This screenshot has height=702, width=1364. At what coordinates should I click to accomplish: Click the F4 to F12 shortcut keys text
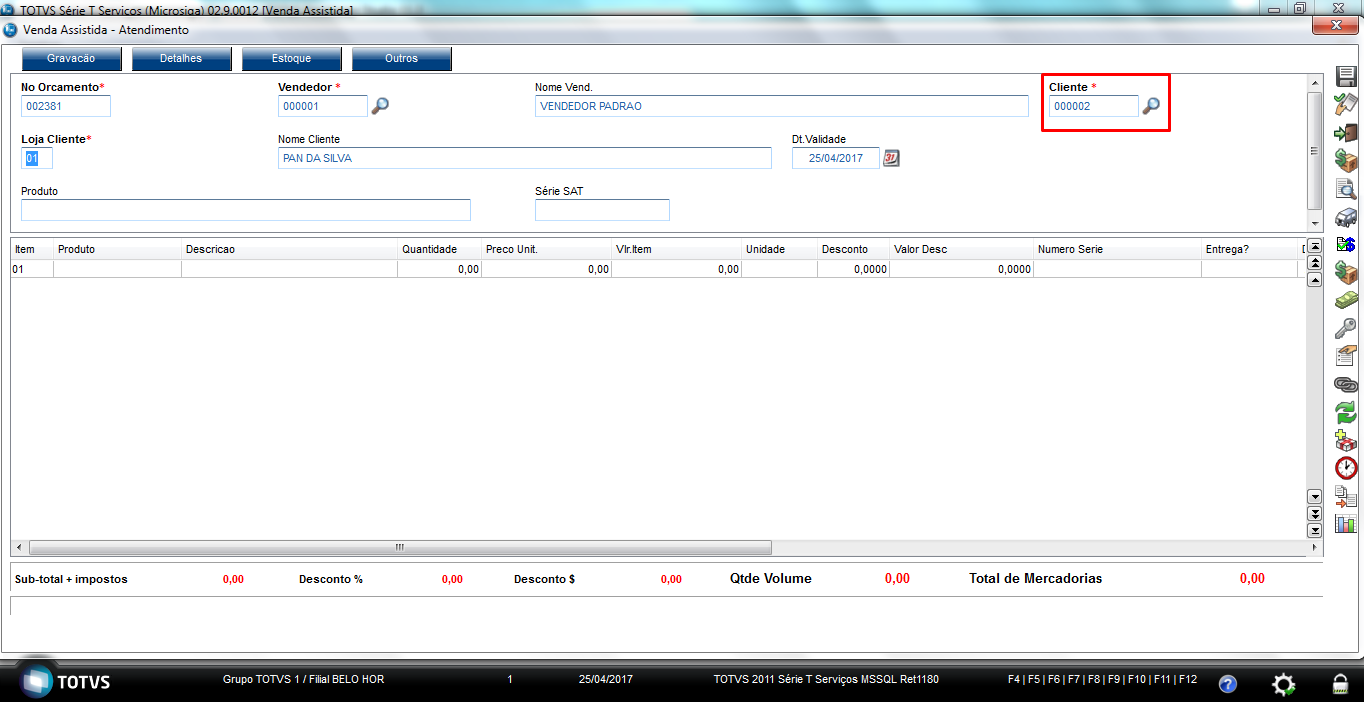1102,680
